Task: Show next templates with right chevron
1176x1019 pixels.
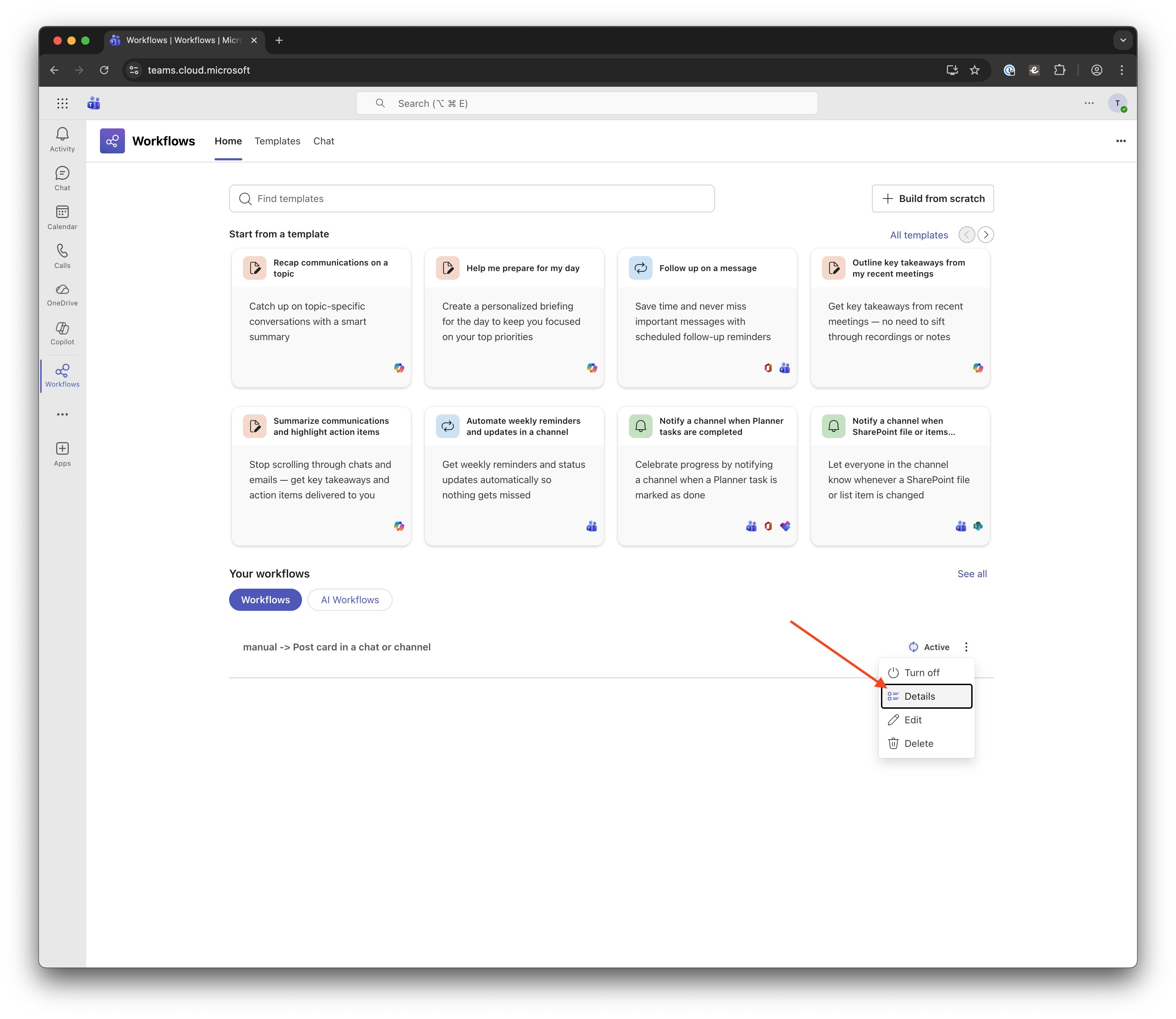Action: pyautogui.click(x=985, y=235)
